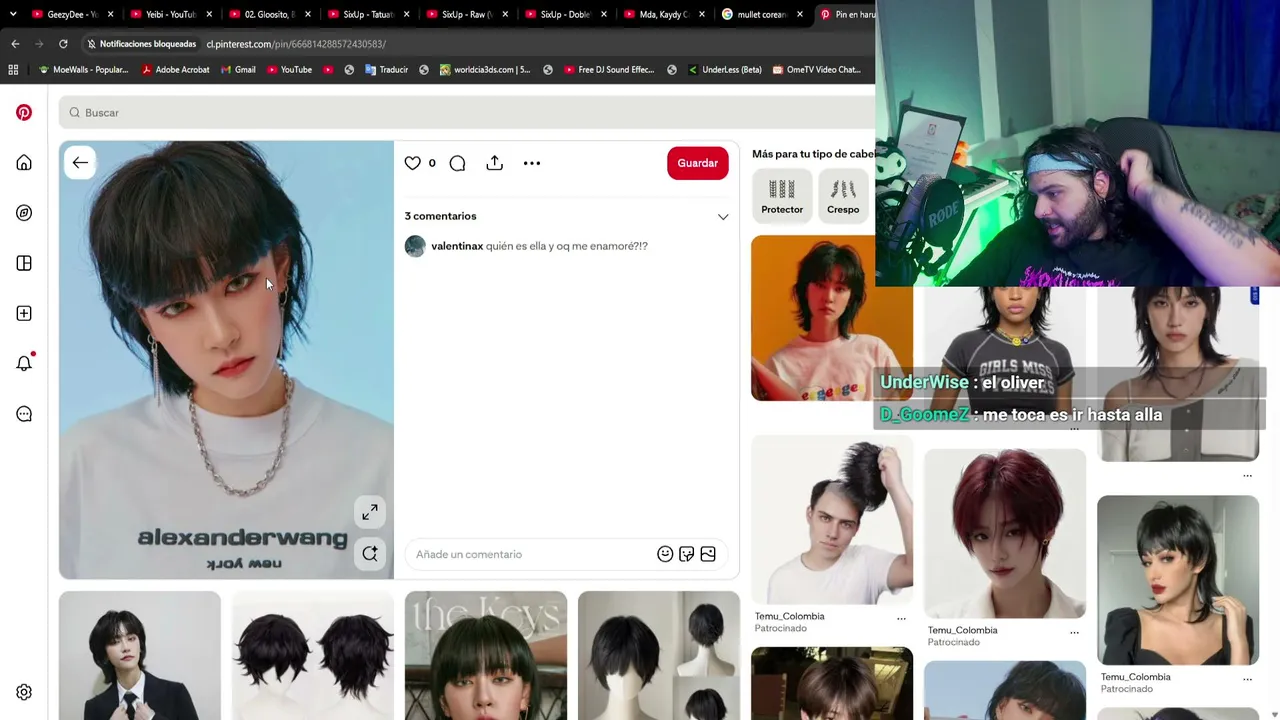This screenshot has width=1280, height=720.
Task: Open the red-haired short cut pin
Action: pos(1005,534)
